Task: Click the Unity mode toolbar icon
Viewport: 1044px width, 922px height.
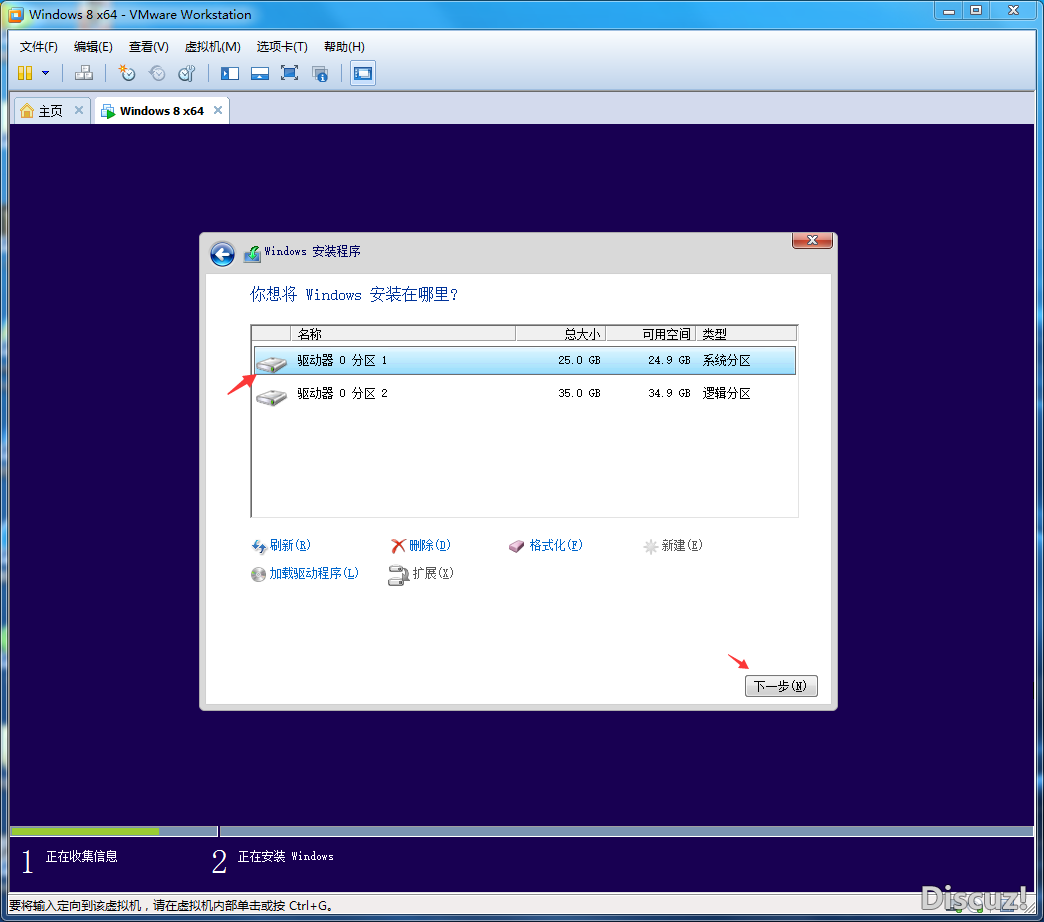Action: click(320, 73)
